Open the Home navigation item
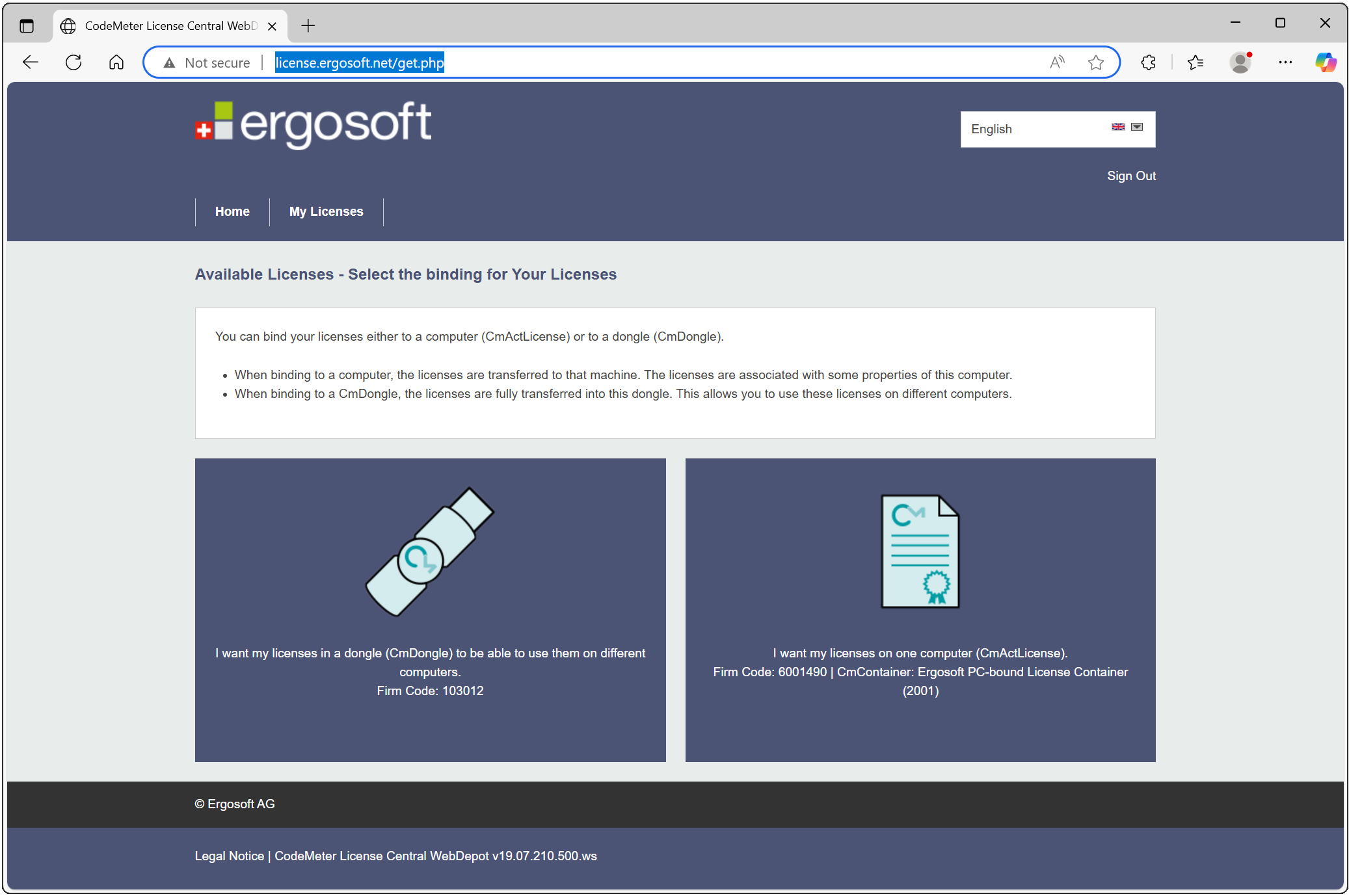Image resolution: width=1349 pixels, height=896 pixels. [232, 211]
